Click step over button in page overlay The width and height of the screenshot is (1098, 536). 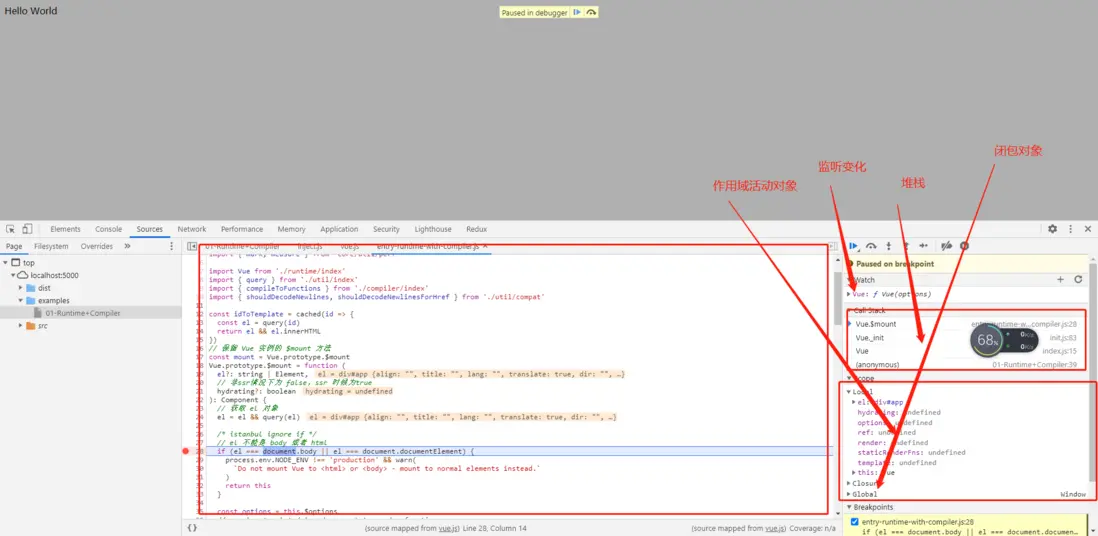click(x=591, y=13)
